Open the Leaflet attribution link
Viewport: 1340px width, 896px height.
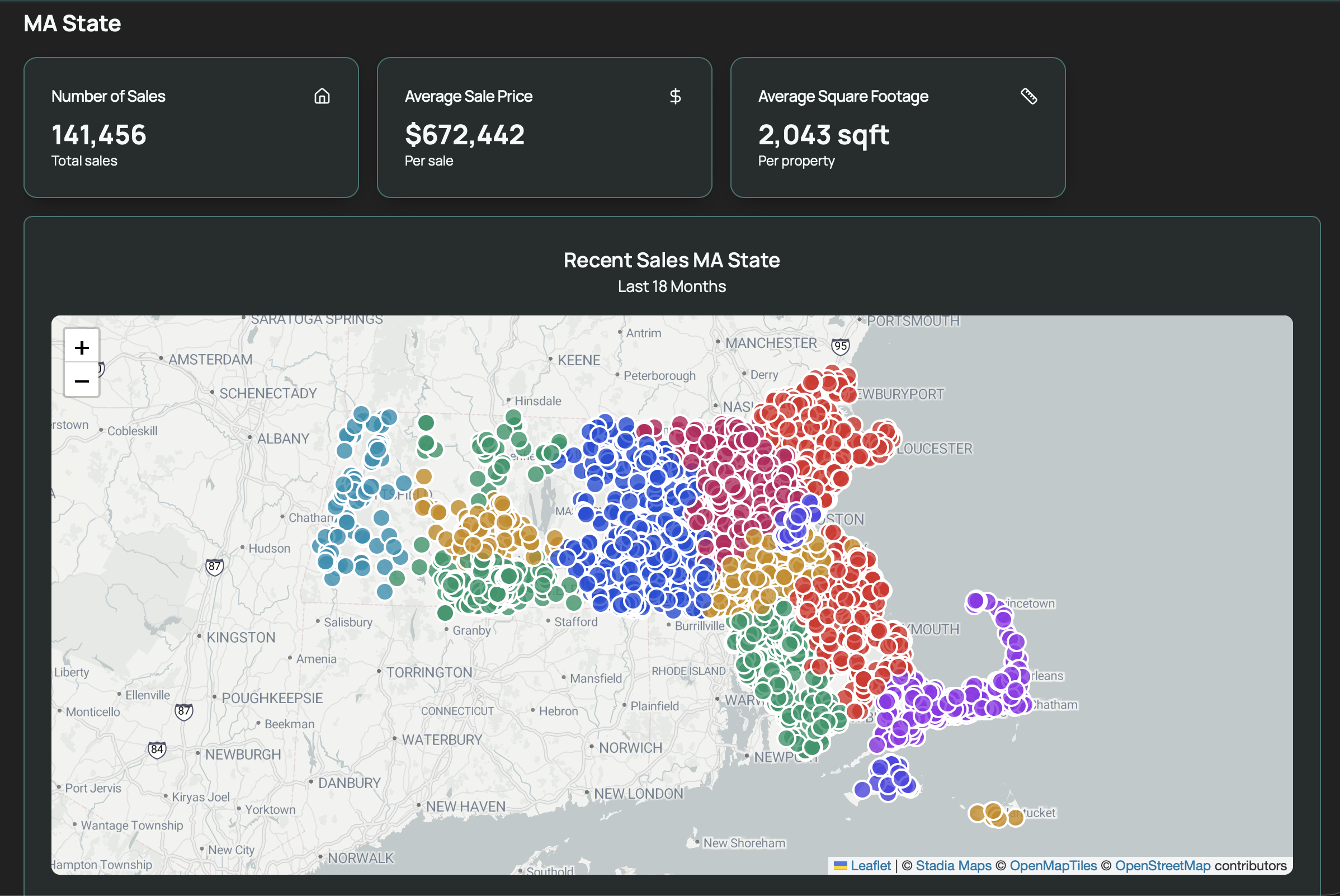[870, 866]
